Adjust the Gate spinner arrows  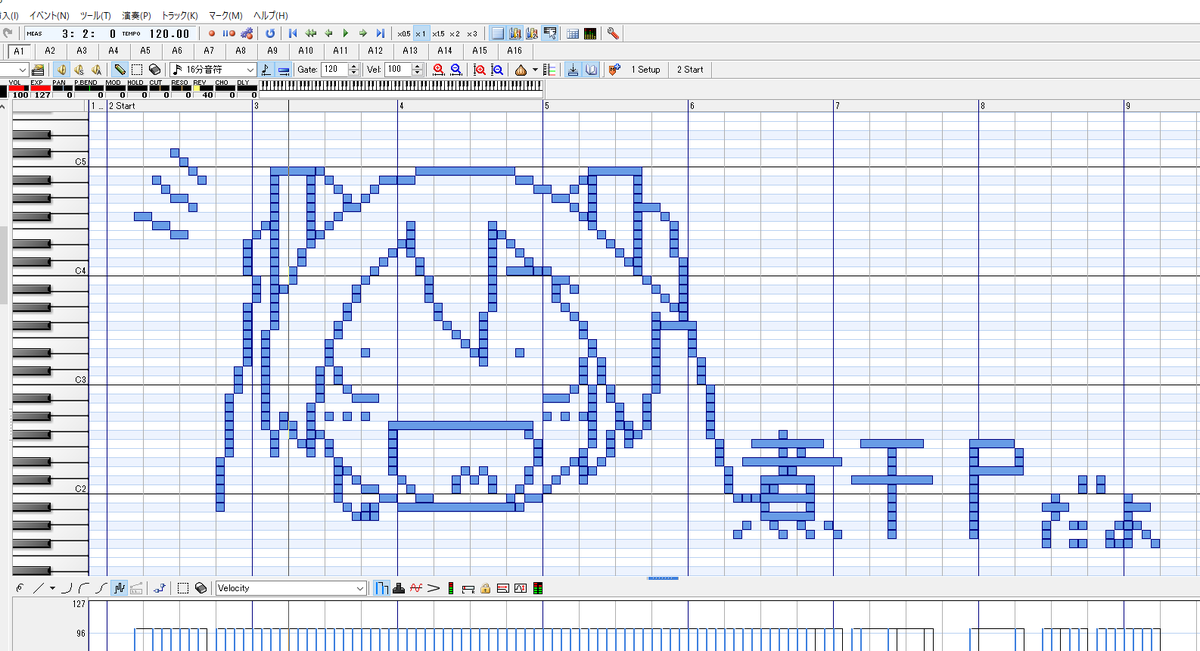click(354, 70)
